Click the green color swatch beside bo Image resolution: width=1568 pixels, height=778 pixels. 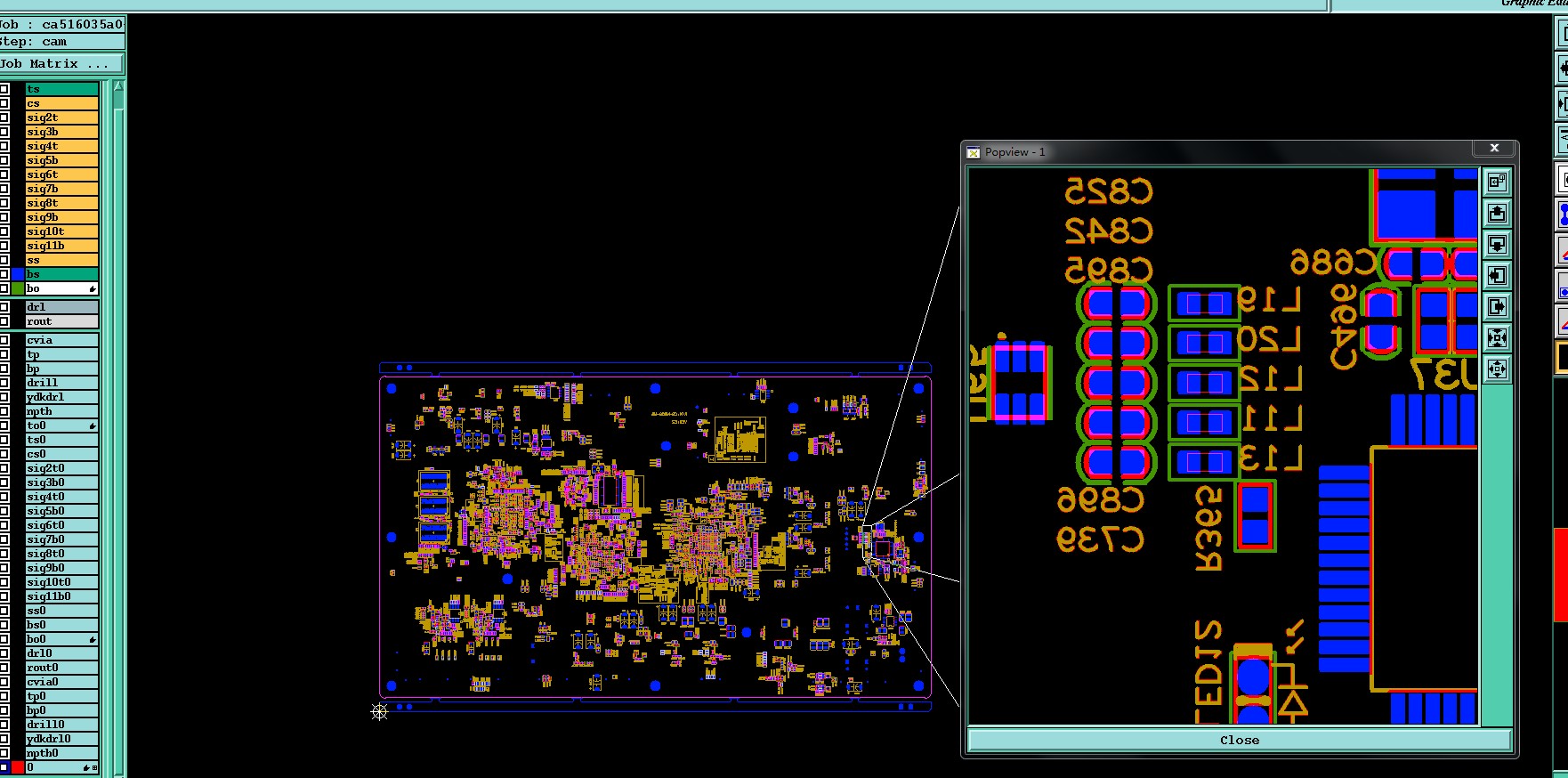click(18, 288)
